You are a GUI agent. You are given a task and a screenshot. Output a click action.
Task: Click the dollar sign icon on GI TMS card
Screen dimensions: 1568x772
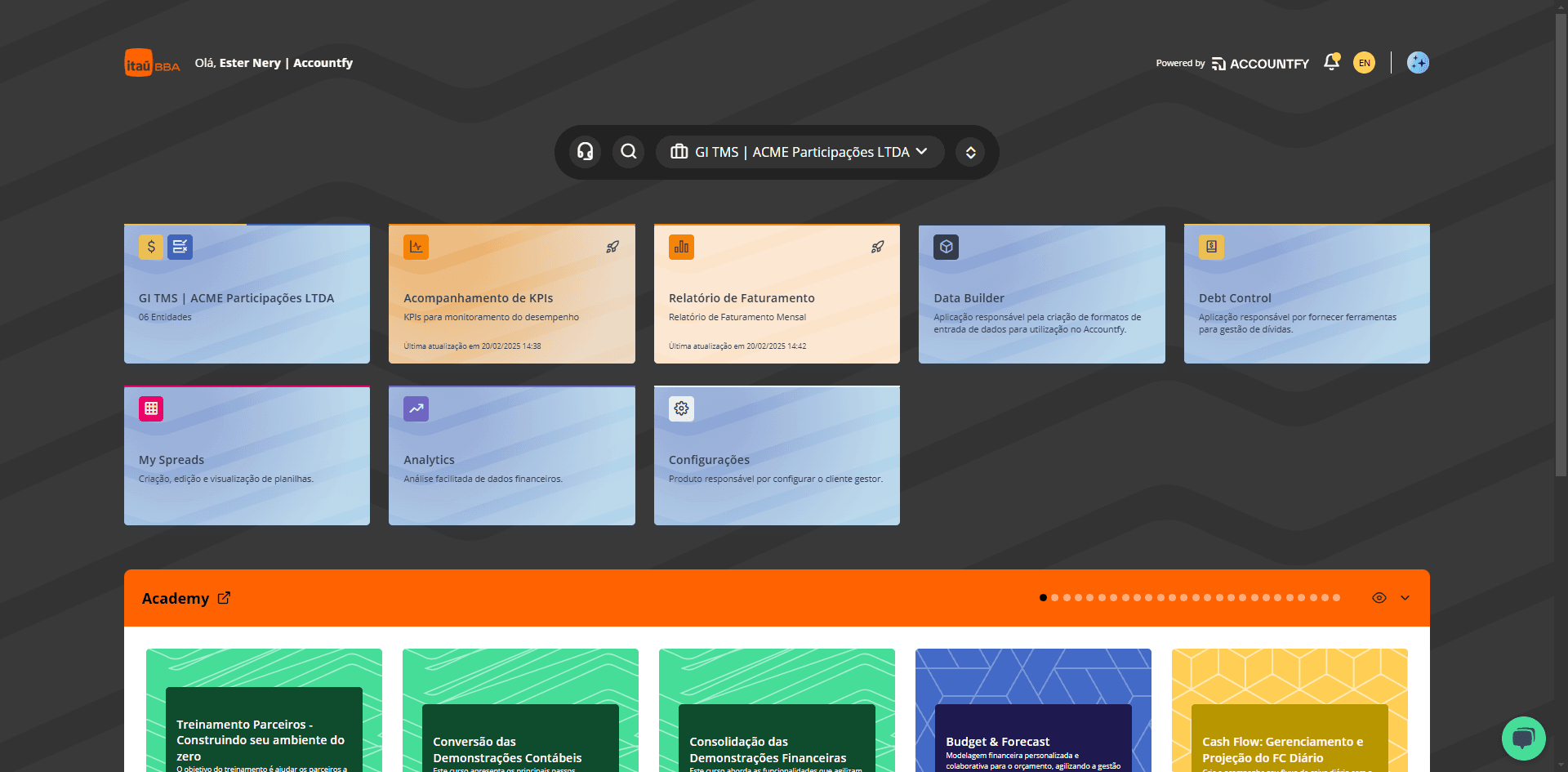[151, 247]
